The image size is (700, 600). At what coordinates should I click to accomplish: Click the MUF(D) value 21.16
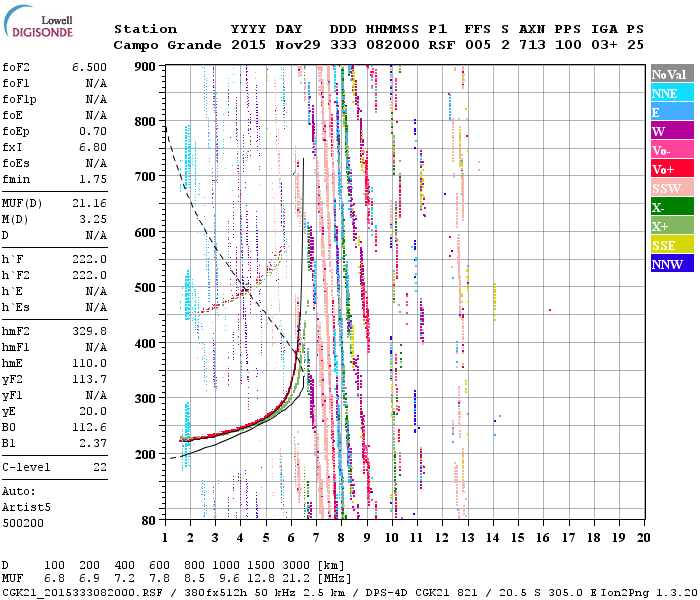pyautogui.click(x=89, y=204)
